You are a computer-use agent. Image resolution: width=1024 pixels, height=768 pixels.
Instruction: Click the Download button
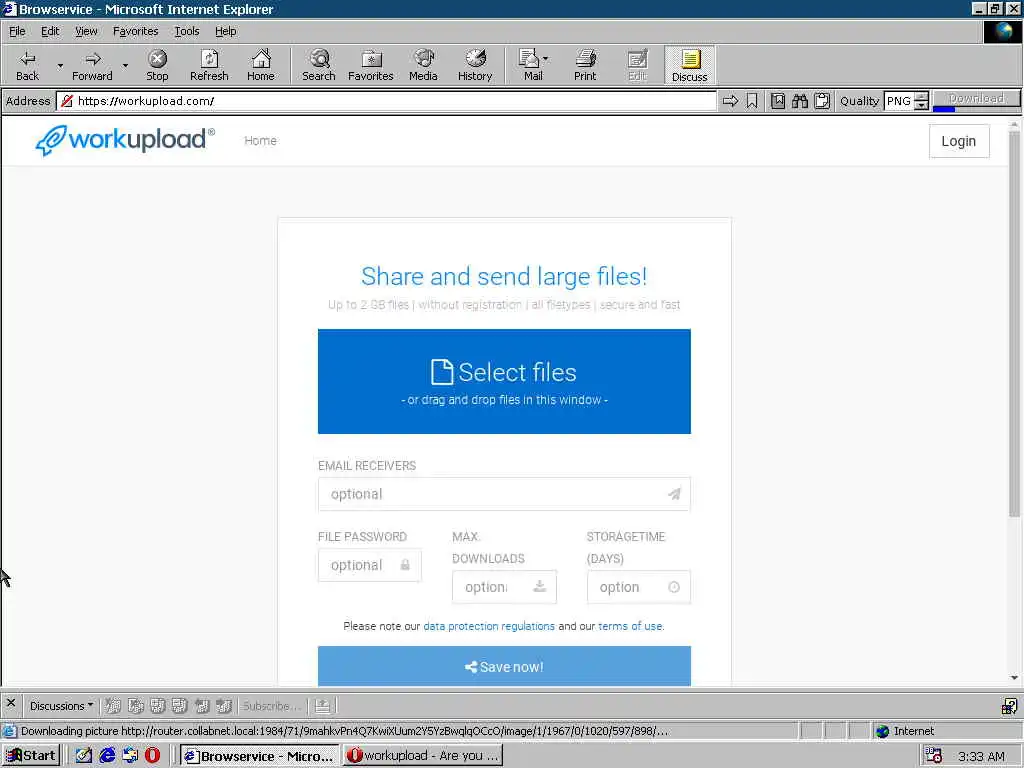click(976, 97)
